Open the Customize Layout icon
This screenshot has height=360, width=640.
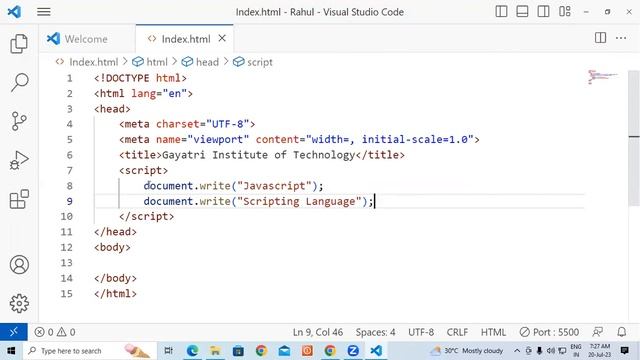[564, 11]
